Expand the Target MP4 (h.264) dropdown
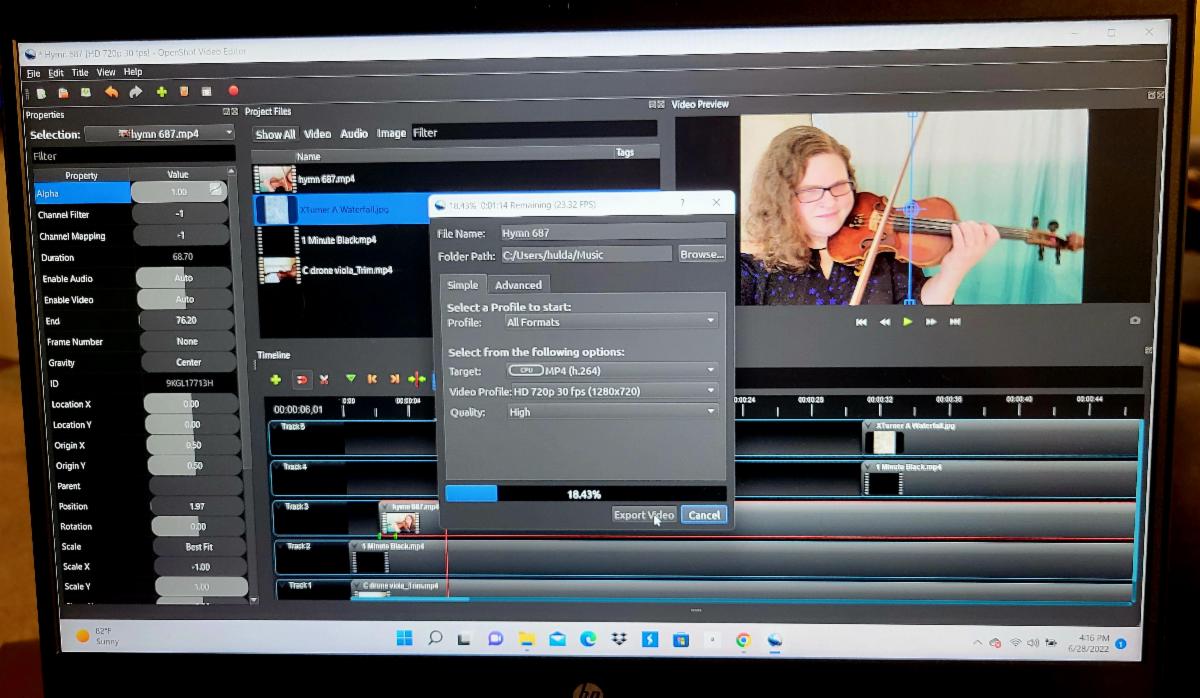Viewport: 1200px width, 698px height. click(611, 371)
